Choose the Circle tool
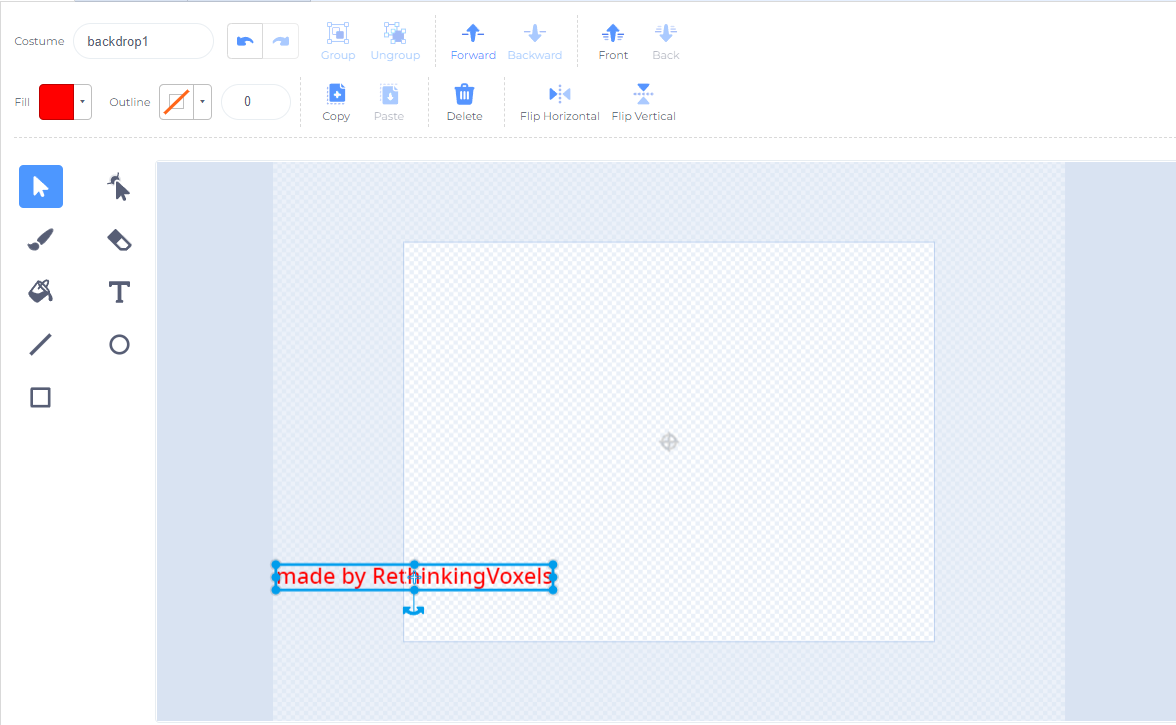 (x=118, y=344)
